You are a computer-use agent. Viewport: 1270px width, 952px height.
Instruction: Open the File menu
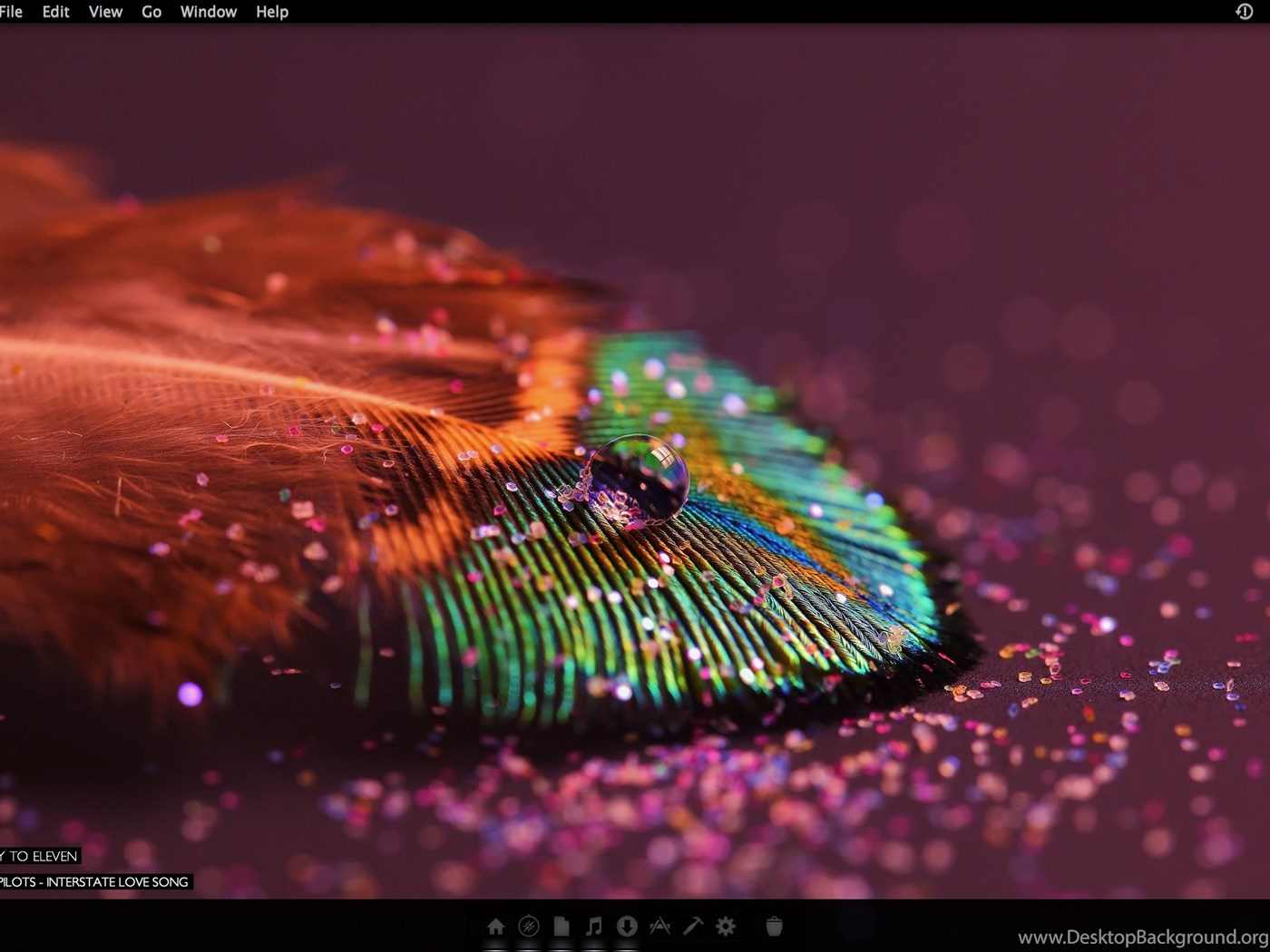11,12
